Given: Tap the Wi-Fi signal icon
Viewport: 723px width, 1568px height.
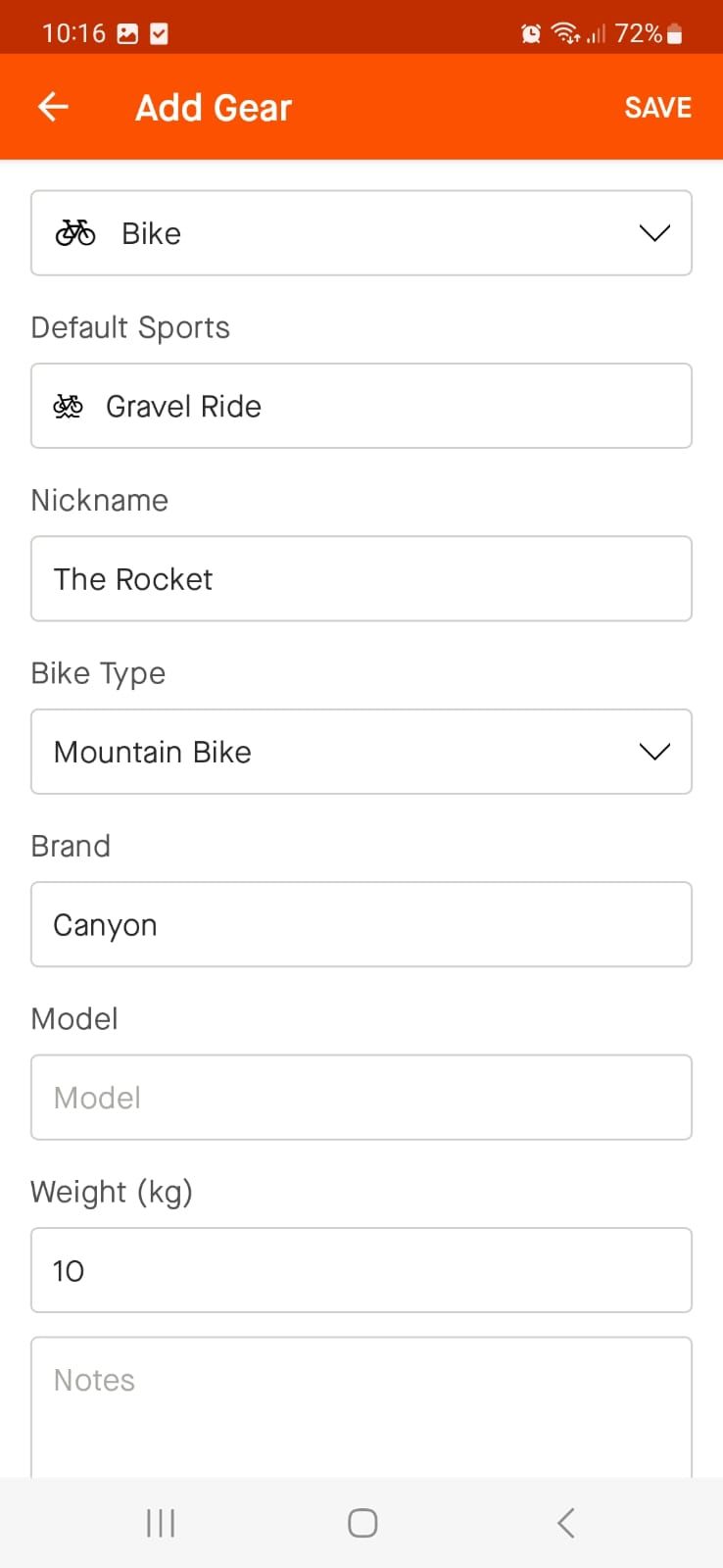Looking at the screenshot, I should pos(565,34).
